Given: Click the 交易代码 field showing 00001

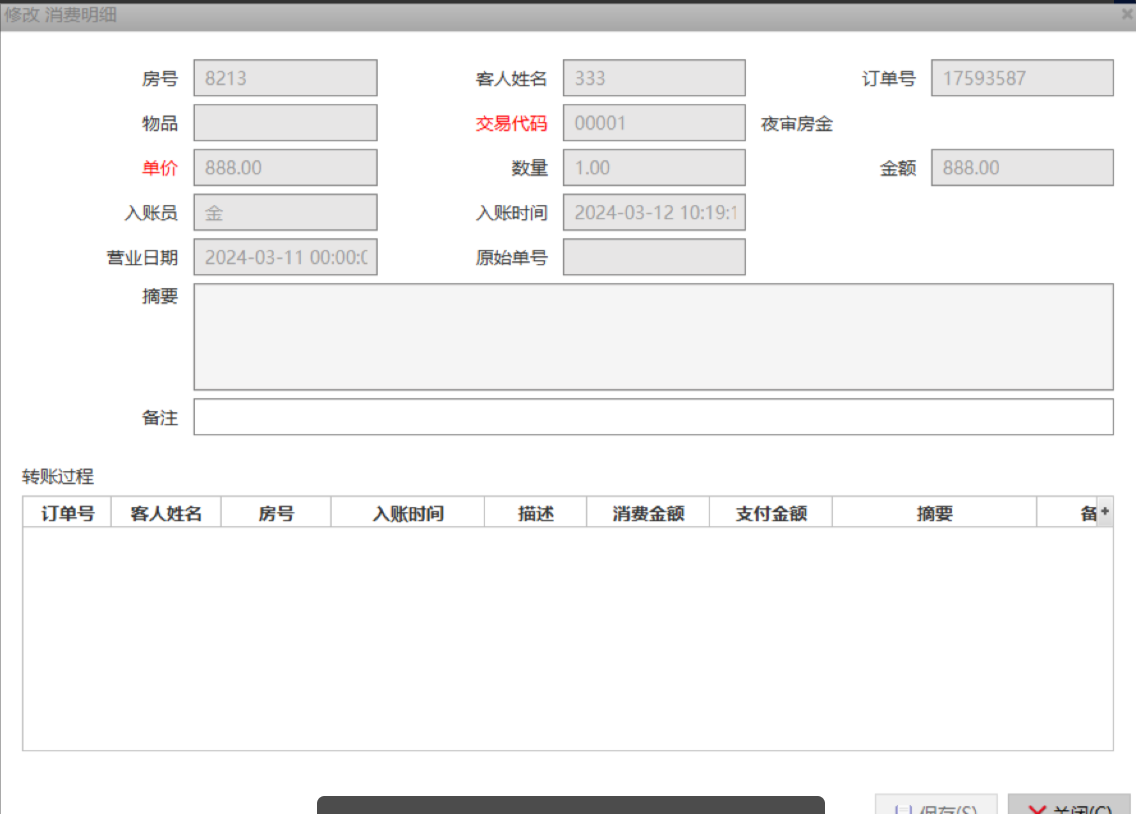Looking at the screenshot, I should point(654,123).
